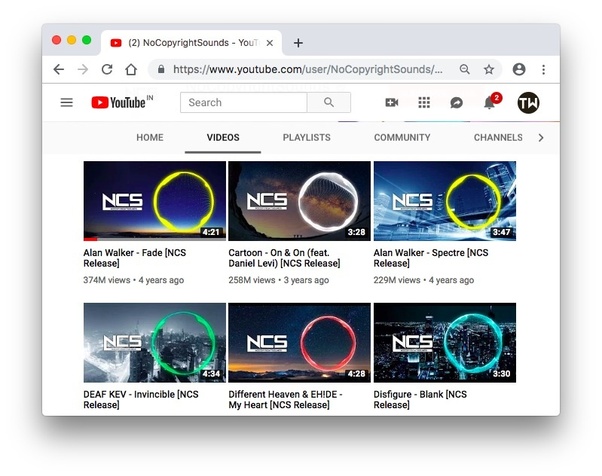Screen dimensions: 602x476
Task: Open the notifications bell icon
Action: tap(490, 102)
